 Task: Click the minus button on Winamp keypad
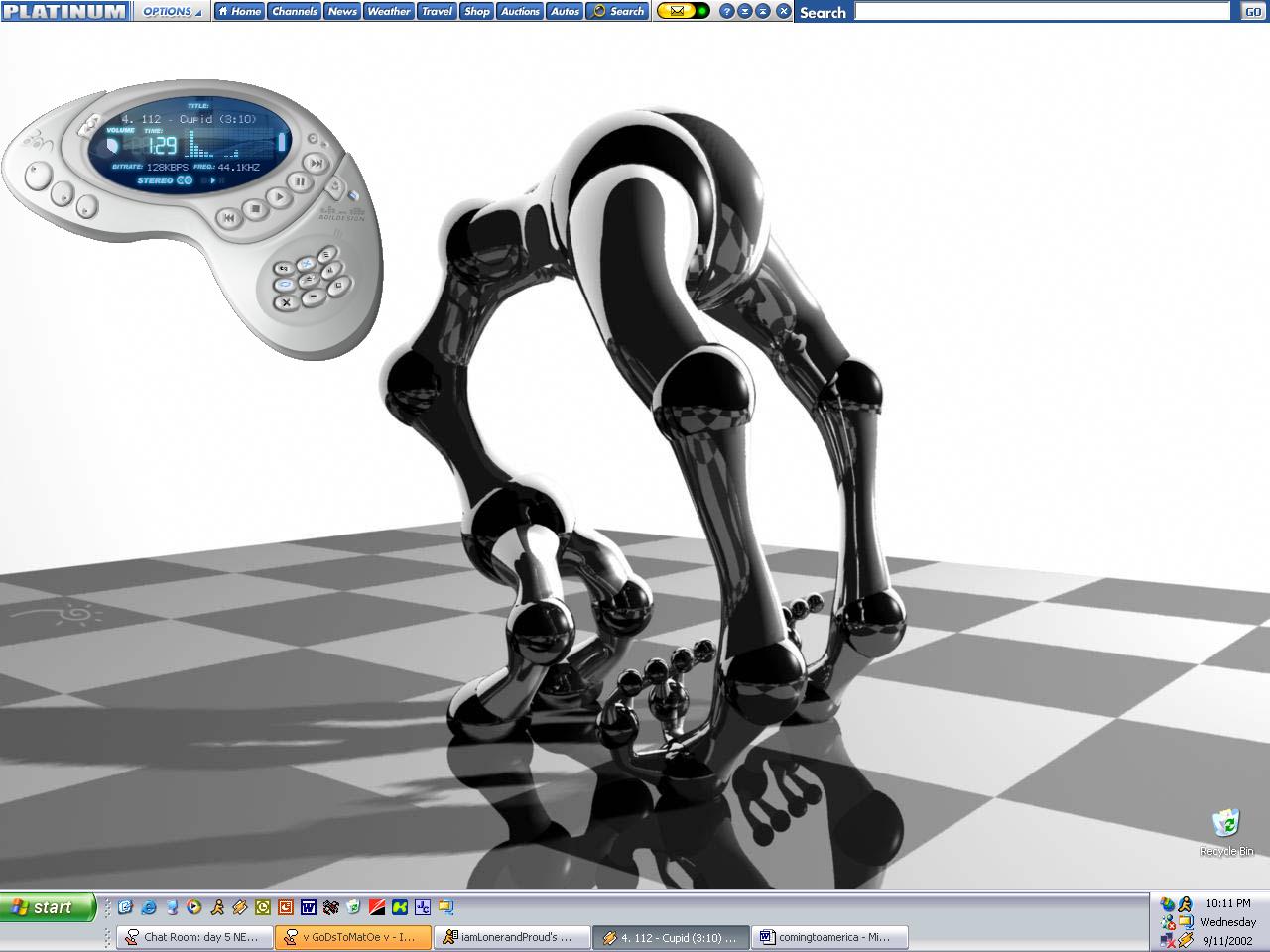(x=312, y=297)
